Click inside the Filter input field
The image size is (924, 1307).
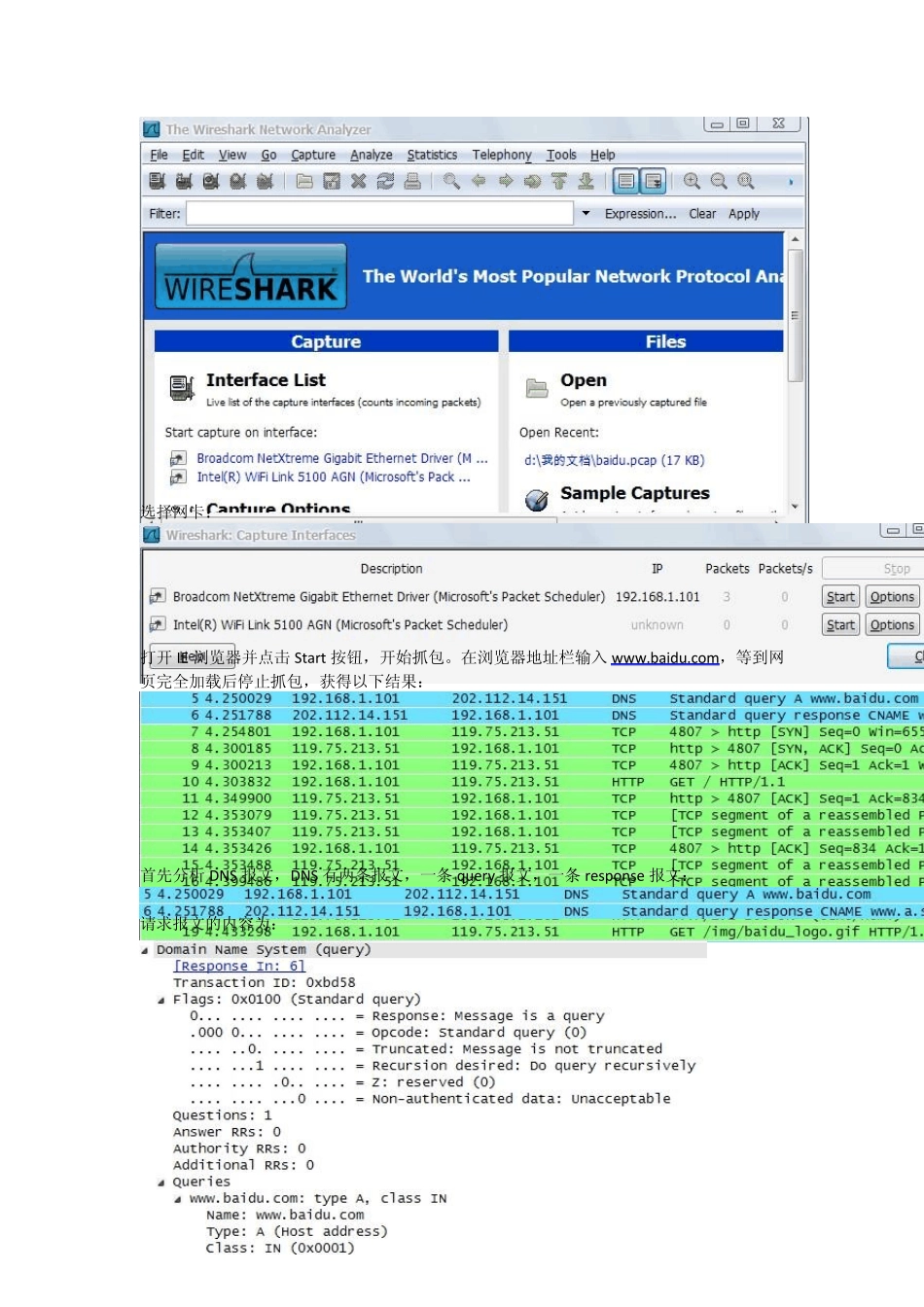380,214
